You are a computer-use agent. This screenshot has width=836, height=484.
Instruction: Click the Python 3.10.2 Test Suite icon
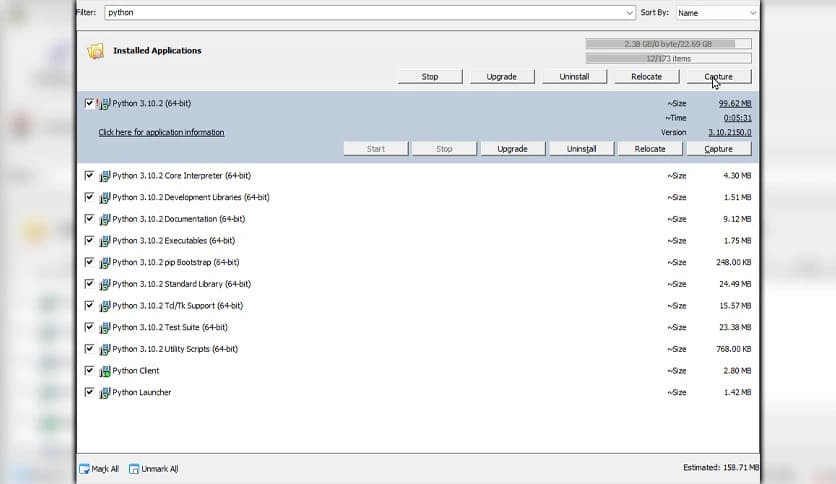[104, 328]
